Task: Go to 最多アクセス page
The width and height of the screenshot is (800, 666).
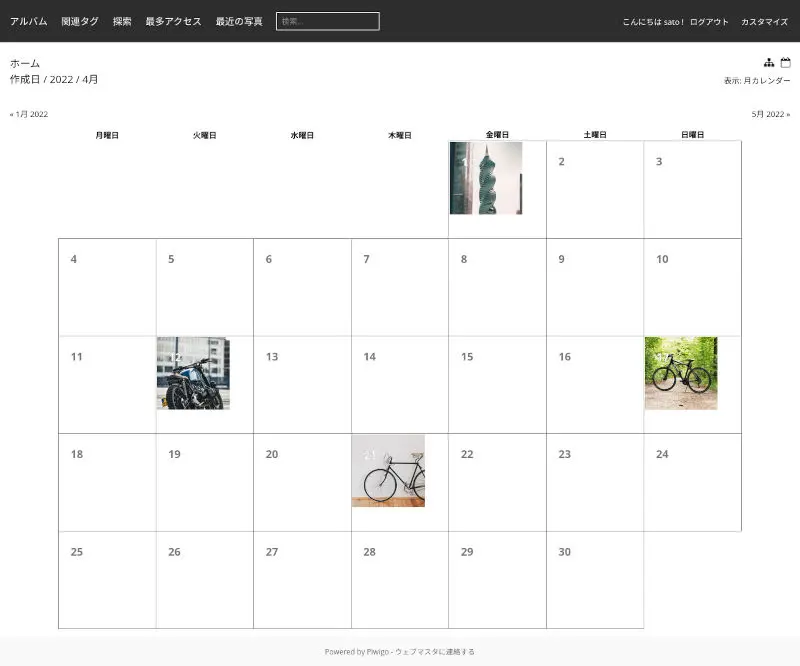Action: tap(173, 21)
